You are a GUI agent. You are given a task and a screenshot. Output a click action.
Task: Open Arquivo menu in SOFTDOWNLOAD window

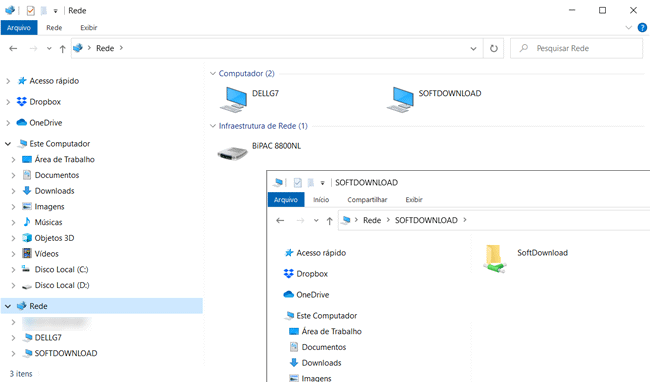click(x=286, y=200)
